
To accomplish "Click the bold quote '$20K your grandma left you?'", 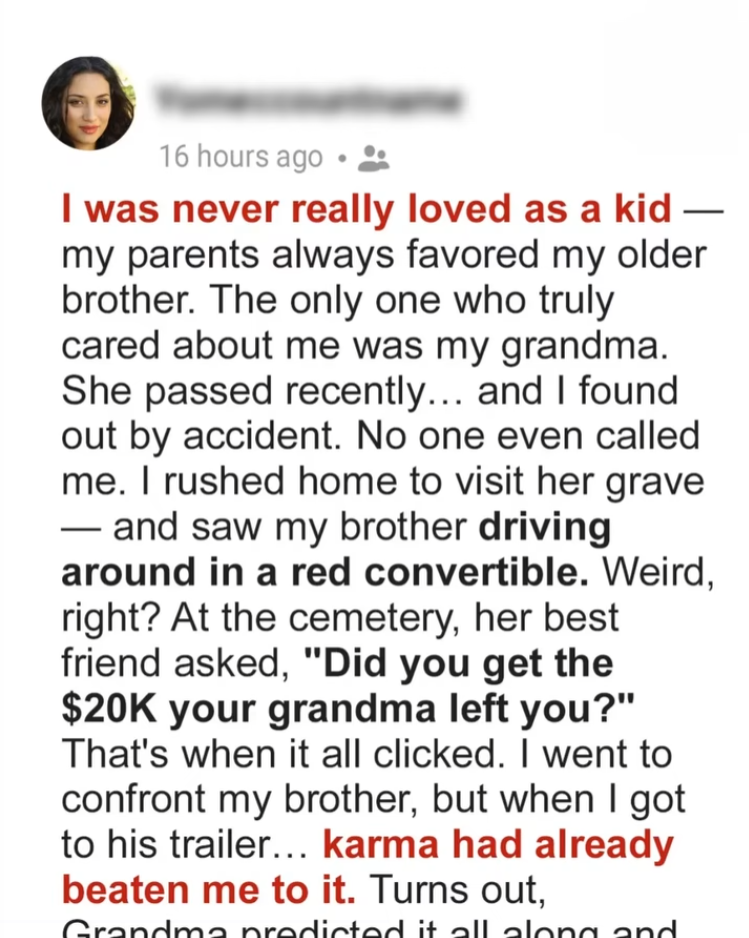I will coord(348,709).
